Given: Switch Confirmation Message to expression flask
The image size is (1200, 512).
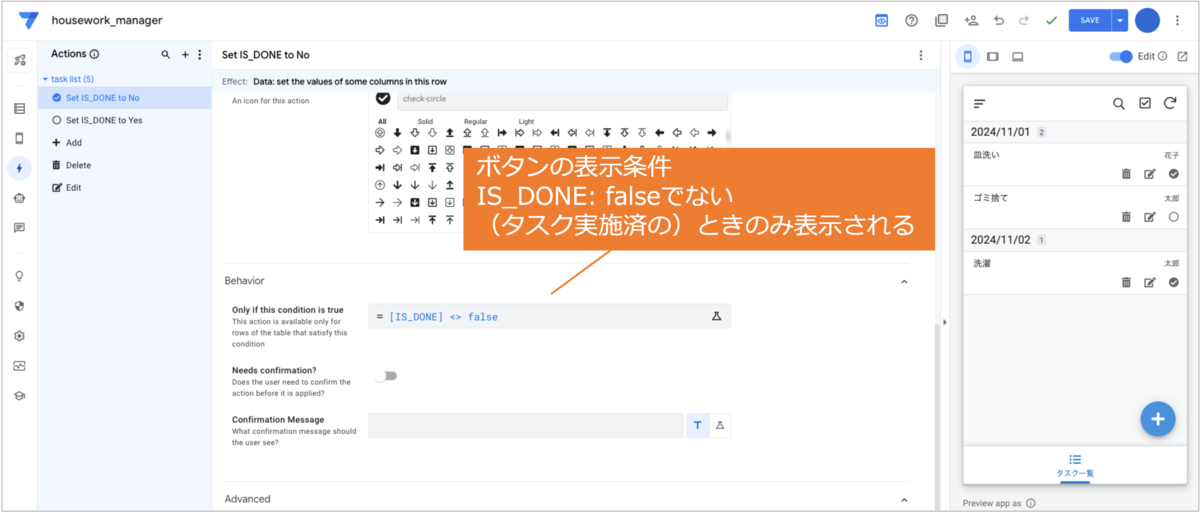Looking at the screenshot, I should (720, 426).
